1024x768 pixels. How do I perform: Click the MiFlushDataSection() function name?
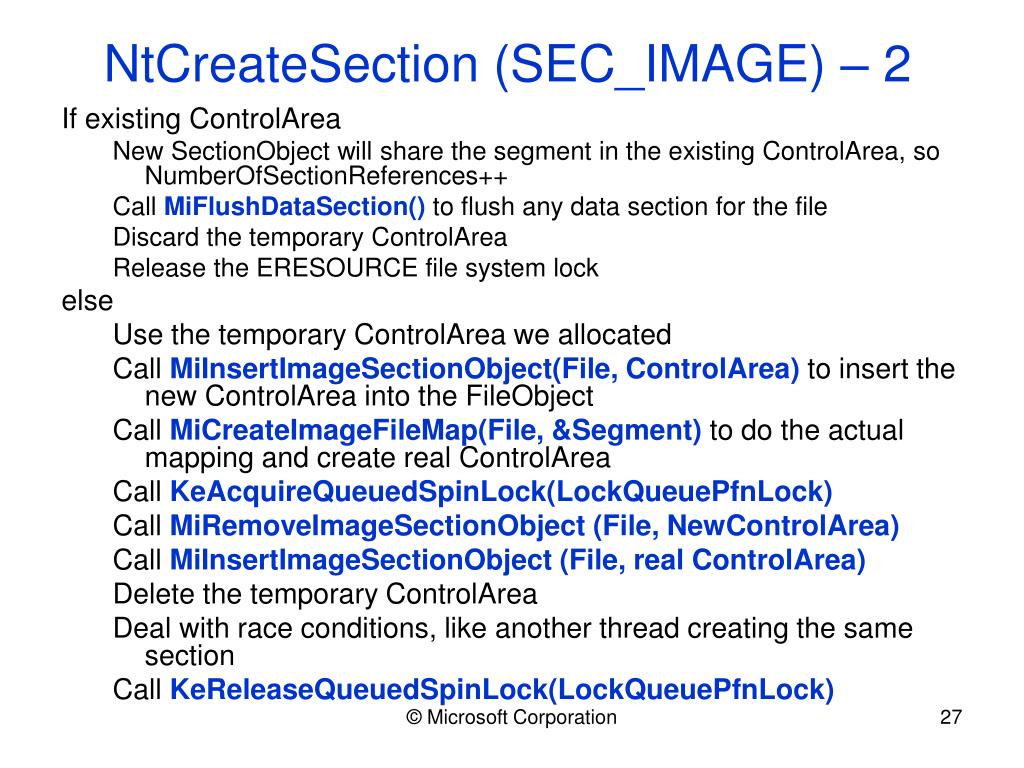(295, 206)
